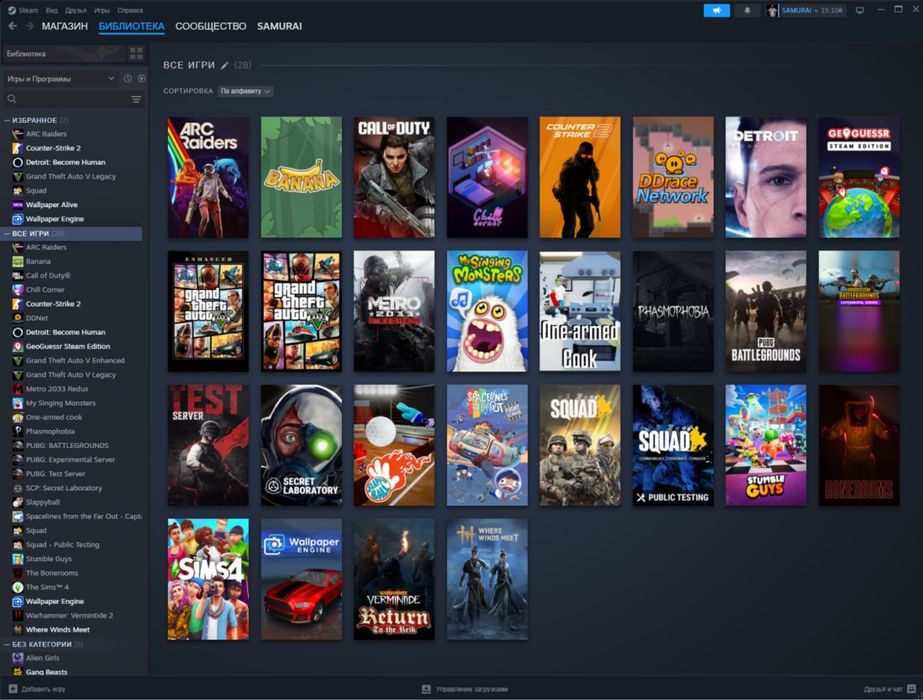Click the back navigation arrow
Screen dimensions: 923x700
coord(13,26)
